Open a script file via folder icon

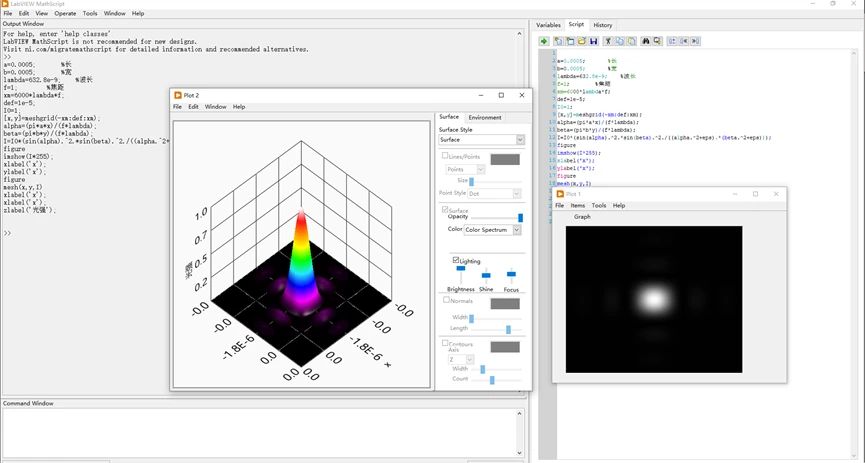581,41
